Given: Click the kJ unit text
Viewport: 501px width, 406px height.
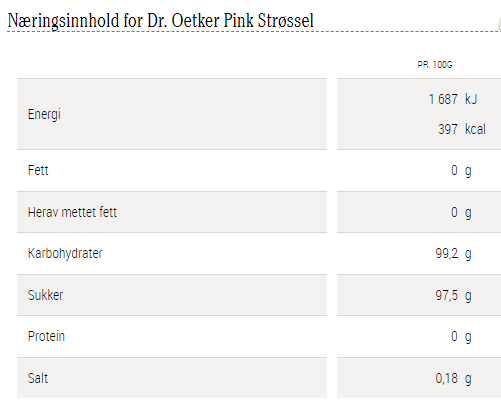Looking at the screenshot, I should coord(471,99).
